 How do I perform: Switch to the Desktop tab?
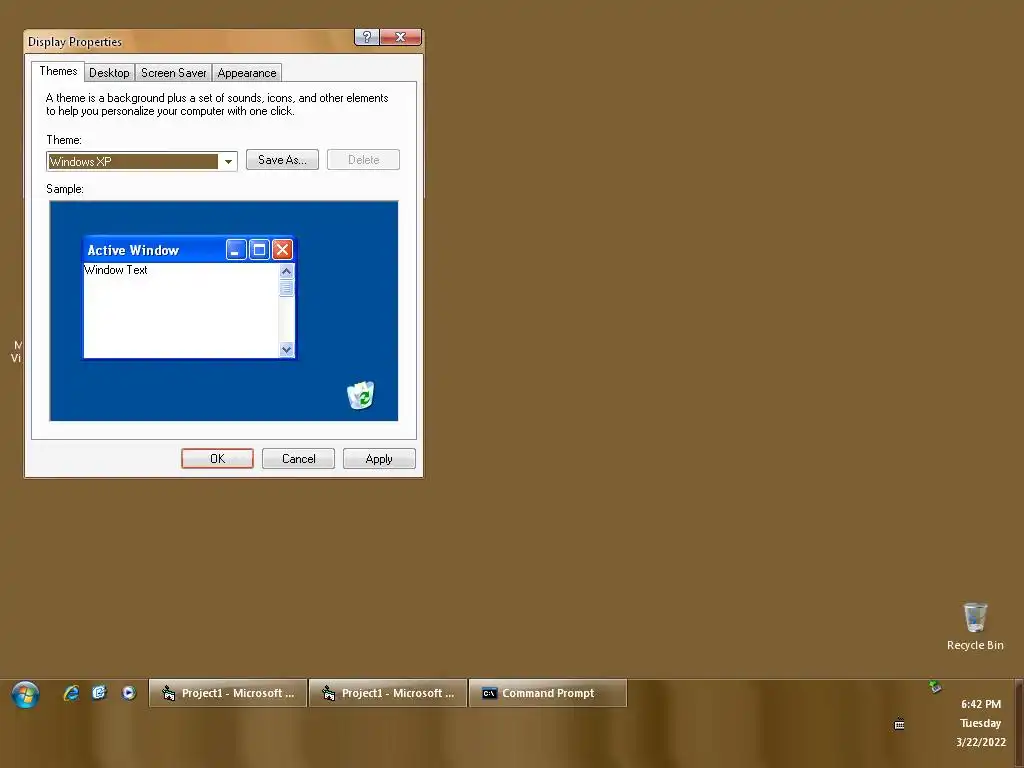click(109, 72)
